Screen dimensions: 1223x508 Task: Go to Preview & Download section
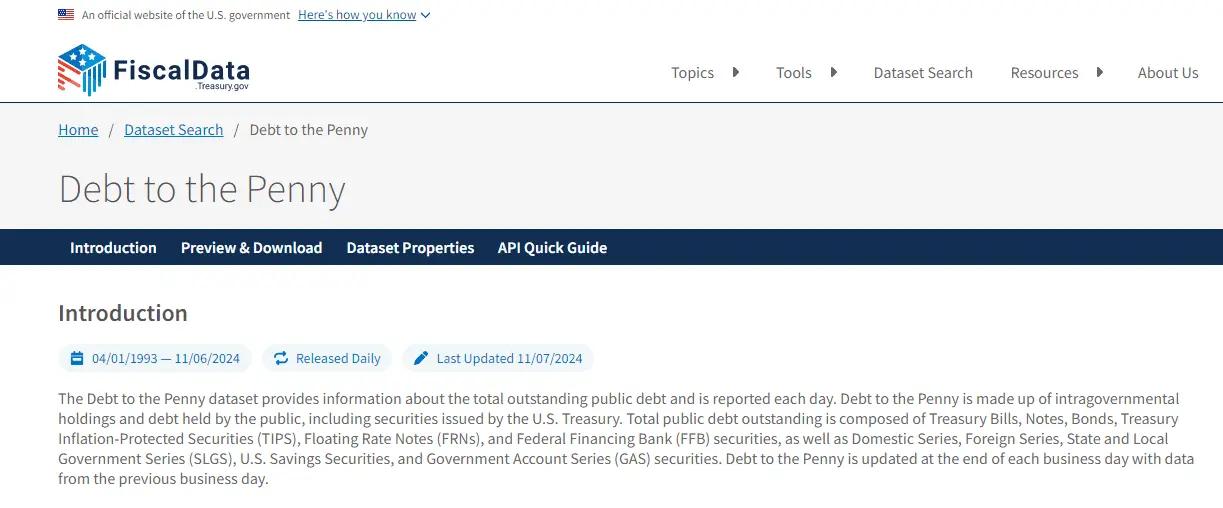click(251, 248)
